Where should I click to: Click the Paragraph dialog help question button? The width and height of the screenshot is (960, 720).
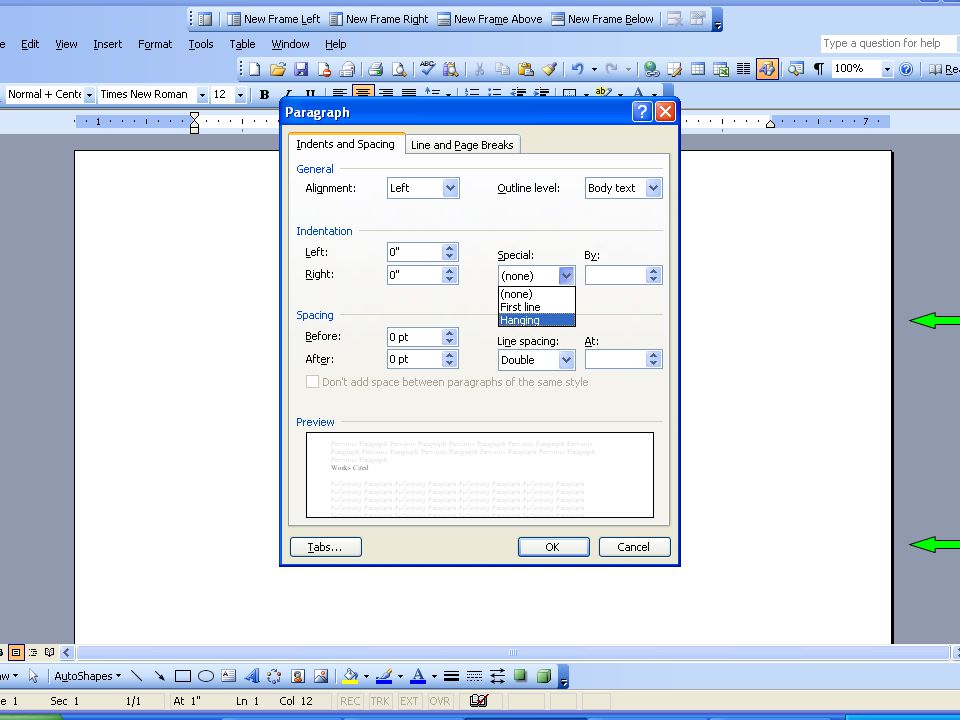point(642,111)
